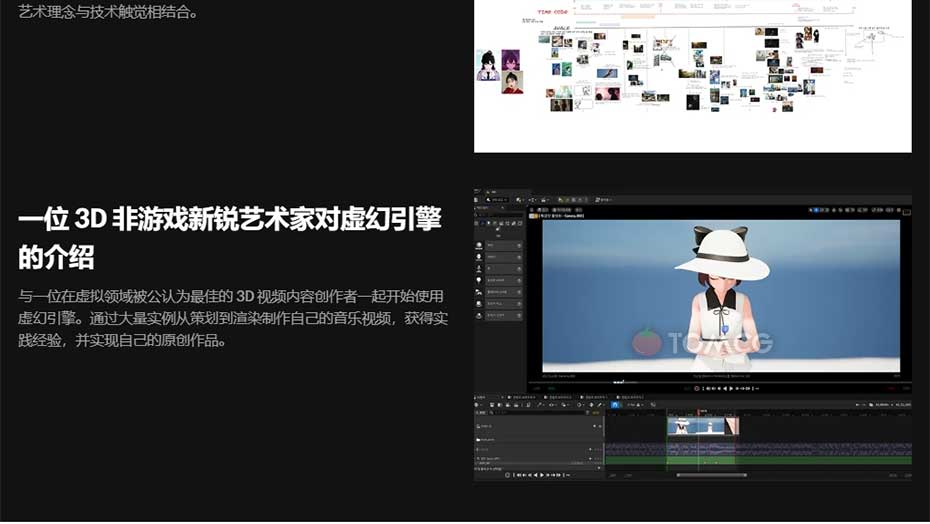Click the purple-haired character portrait on moodboard

(x=511, y=59)
